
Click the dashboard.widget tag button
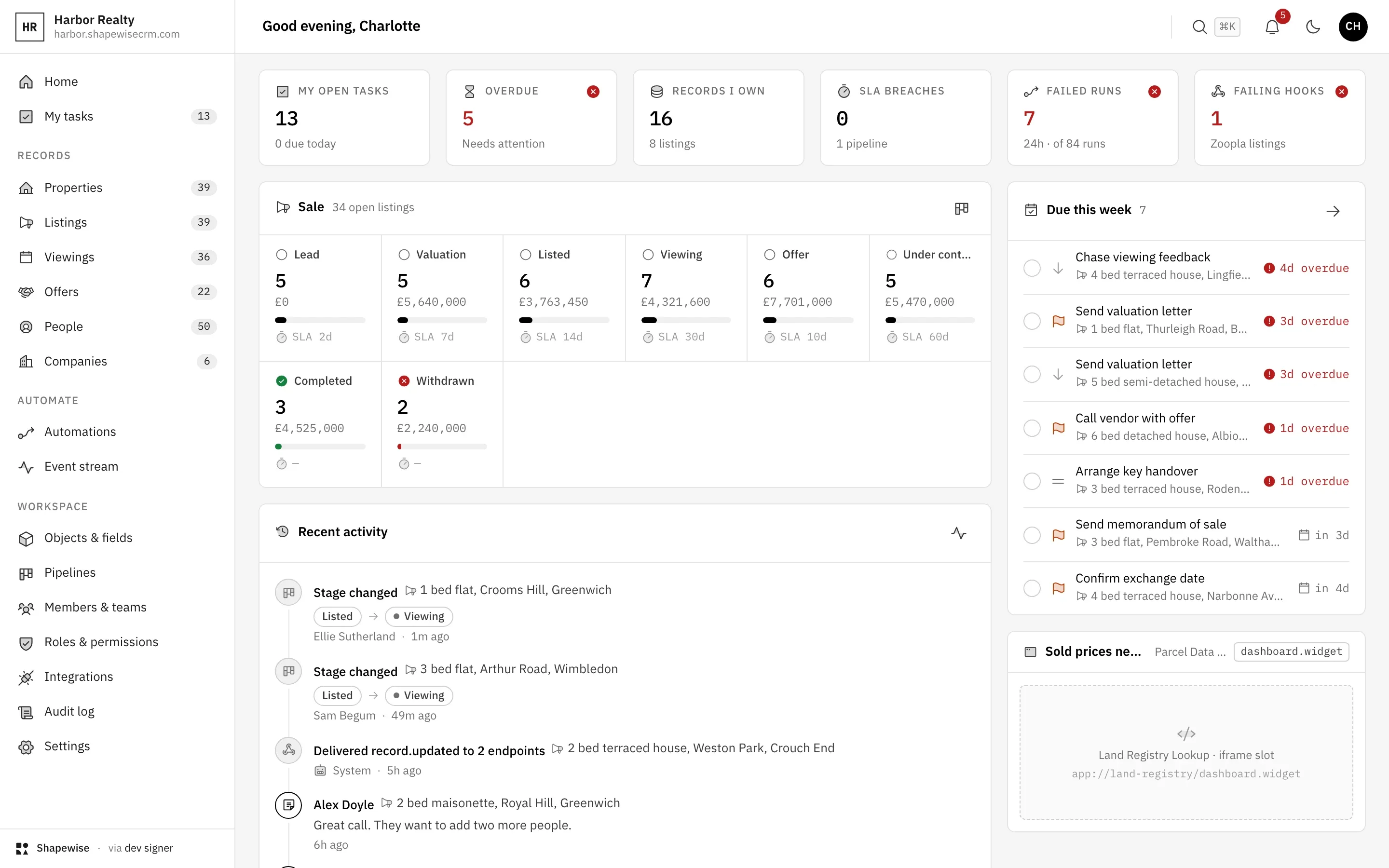click(1291, 651)
